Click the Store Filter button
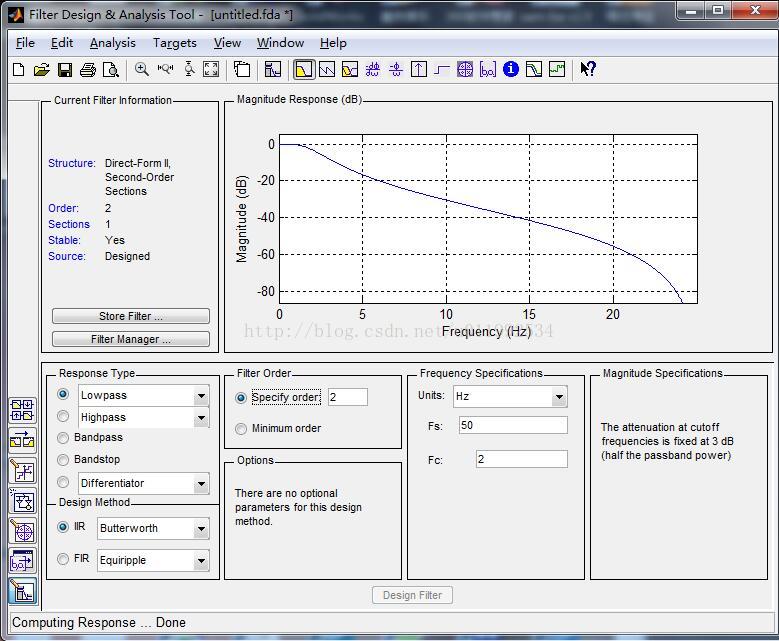This screenshot has height=641, width=779. [x=131, y=316]
